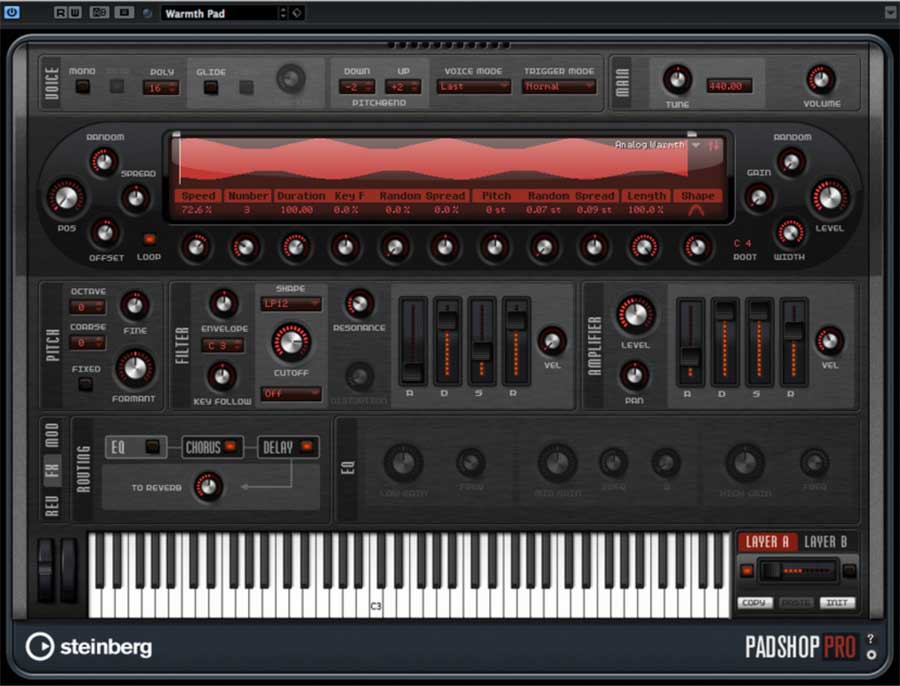This screenshot has height=686, width=900.
Task: Open the distortion type Off dropdown
Action: point(291,393)
